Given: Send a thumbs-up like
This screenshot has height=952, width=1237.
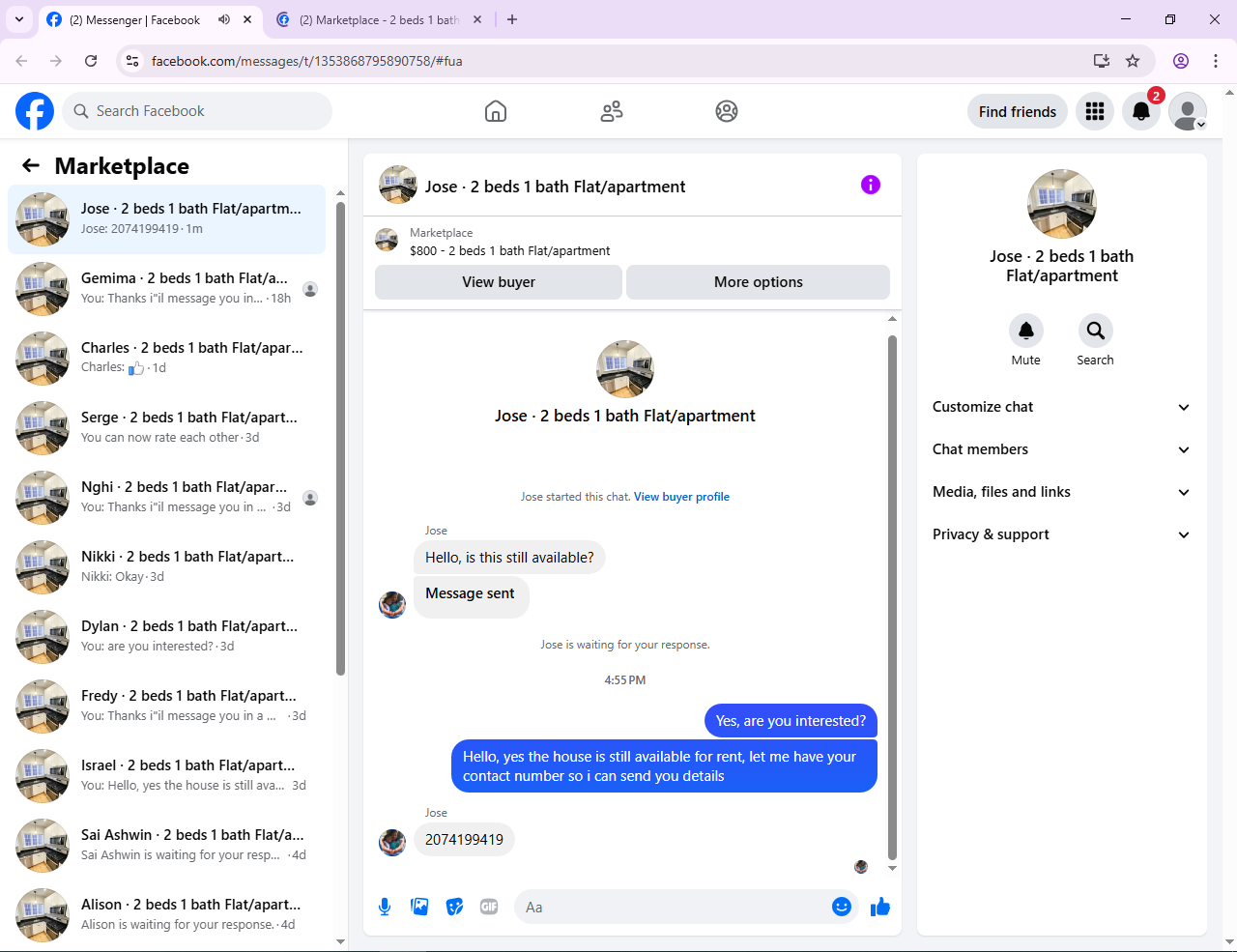Looking at the screenshot, I should click(880, 907).
